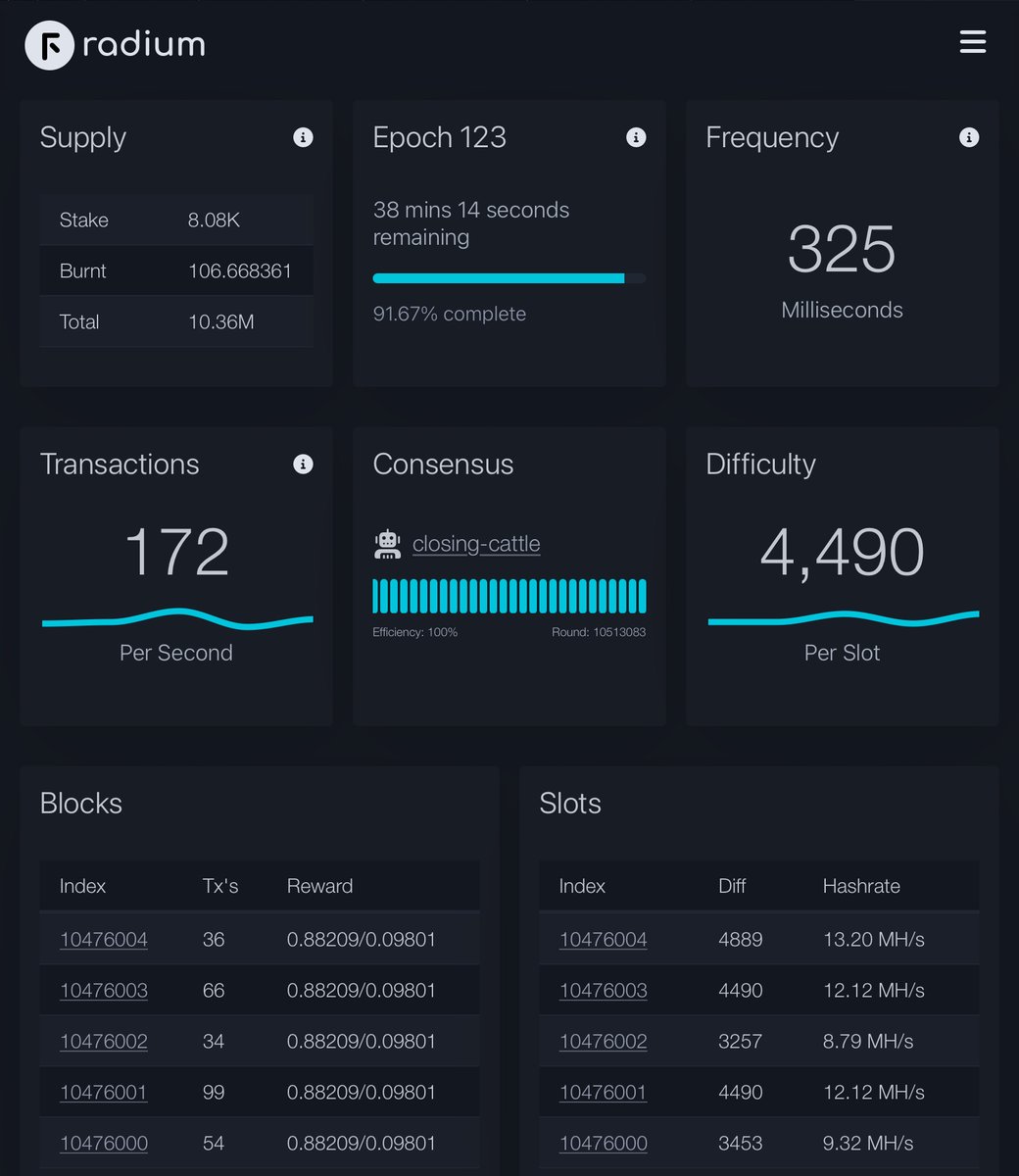The height and width of the screenshot is (1176, 1019).
Task: Open the Transactions info icon
Action: coord(303,465)
